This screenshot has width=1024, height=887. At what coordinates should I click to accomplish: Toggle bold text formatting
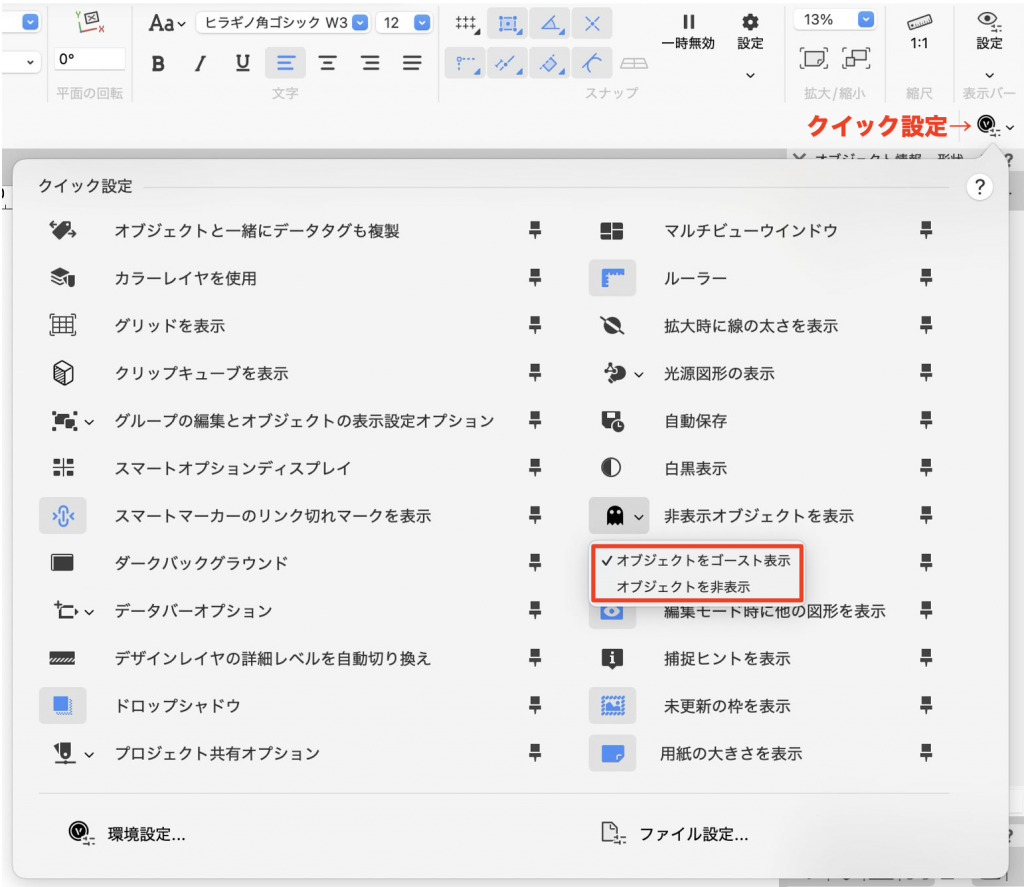(158, 63)
